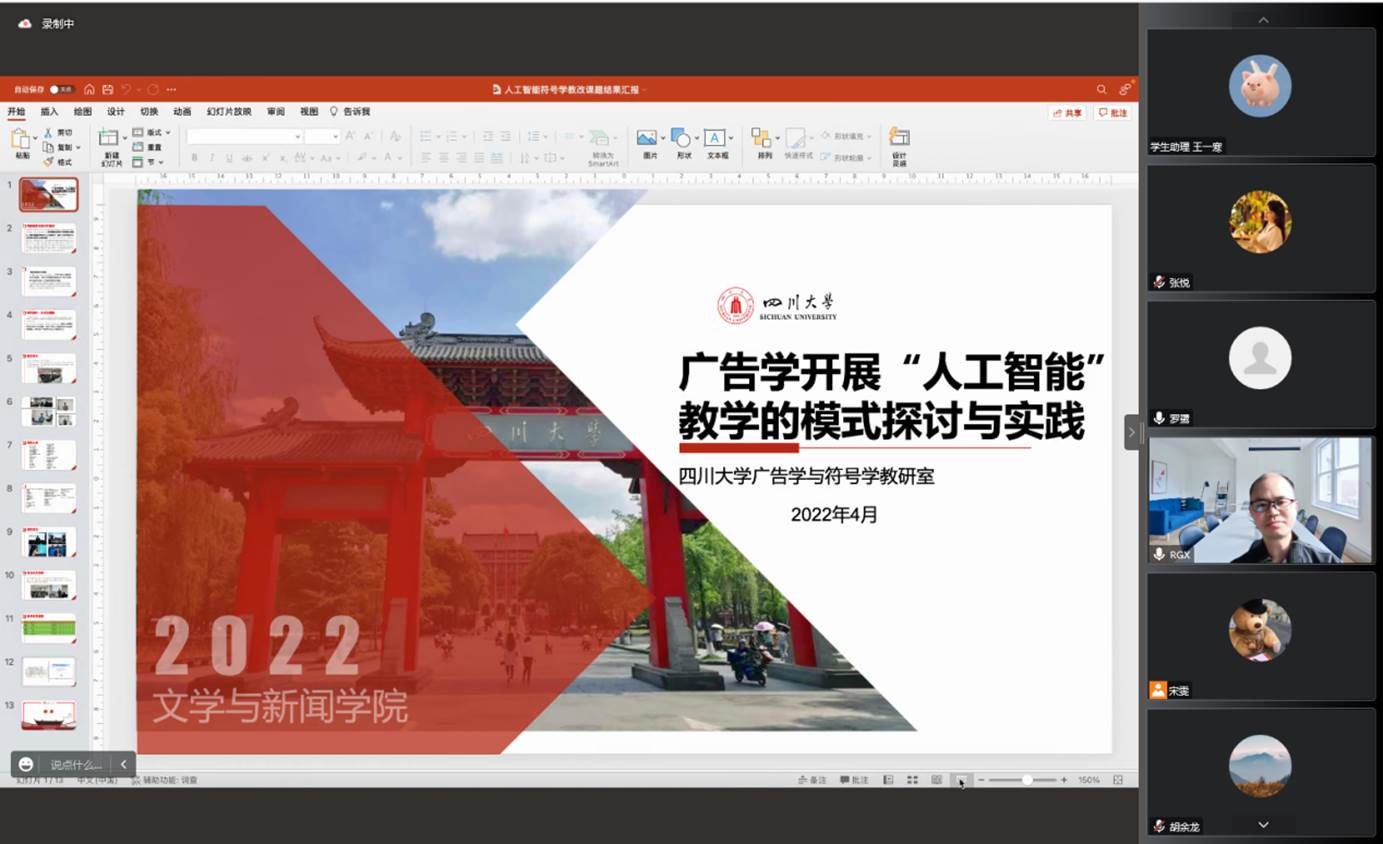This screenshot has height=844, width=1383.
Task: Insert a text box via the 文本框 icon
Action: pyautogui.click(x=713, y=137)
